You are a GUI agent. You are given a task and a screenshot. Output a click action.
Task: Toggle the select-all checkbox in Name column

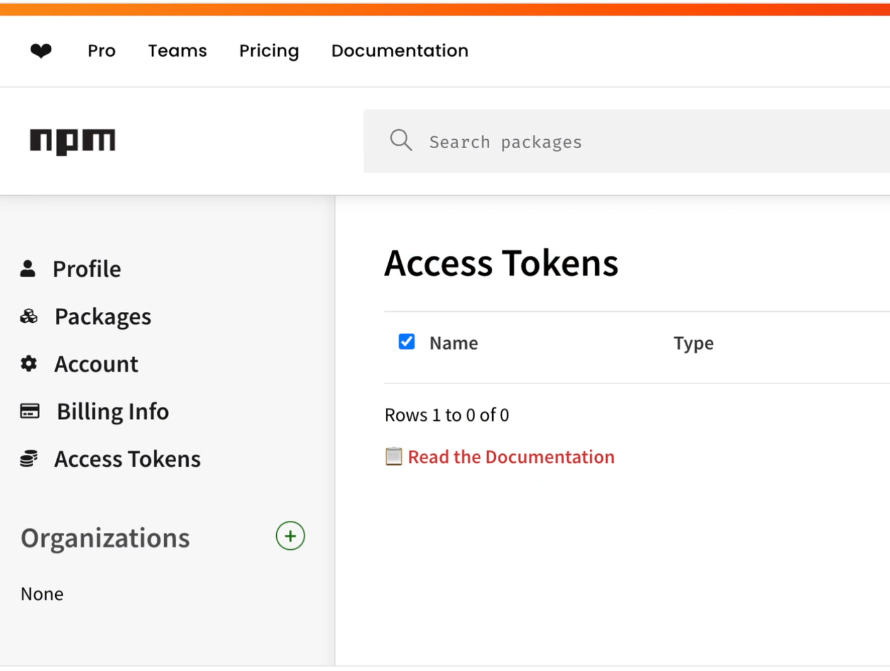point(406,341)
